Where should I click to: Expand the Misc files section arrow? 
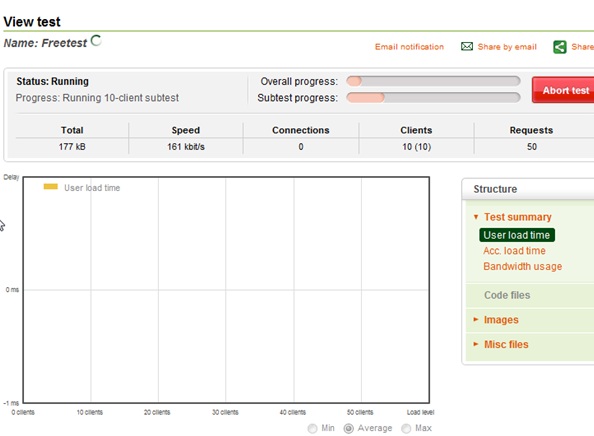pos(476,344)
